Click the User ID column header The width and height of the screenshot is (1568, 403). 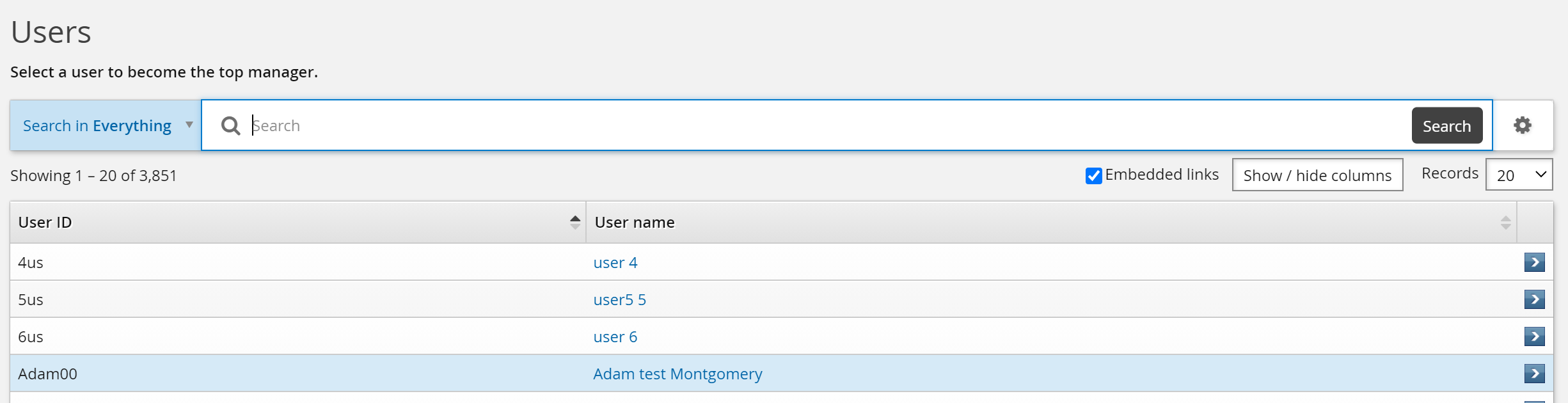(45, 223)
